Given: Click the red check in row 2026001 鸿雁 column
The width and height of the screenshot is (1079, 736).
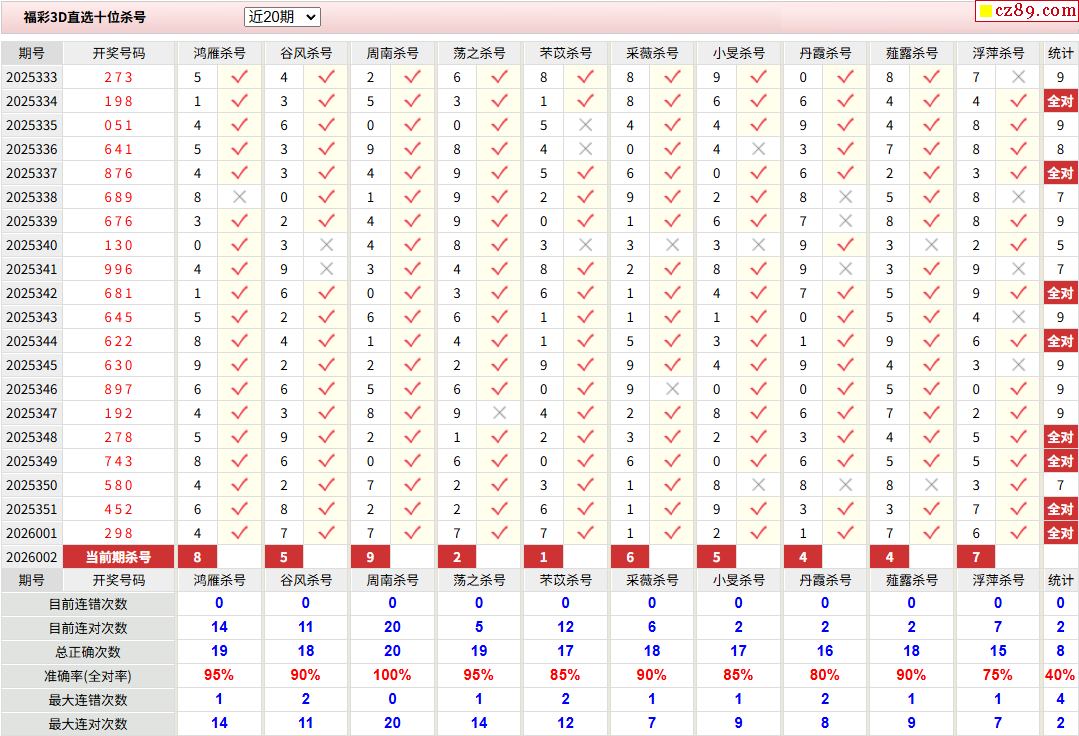Looking at the screenshot, I should pyautogui.click(x=239, y=532).
